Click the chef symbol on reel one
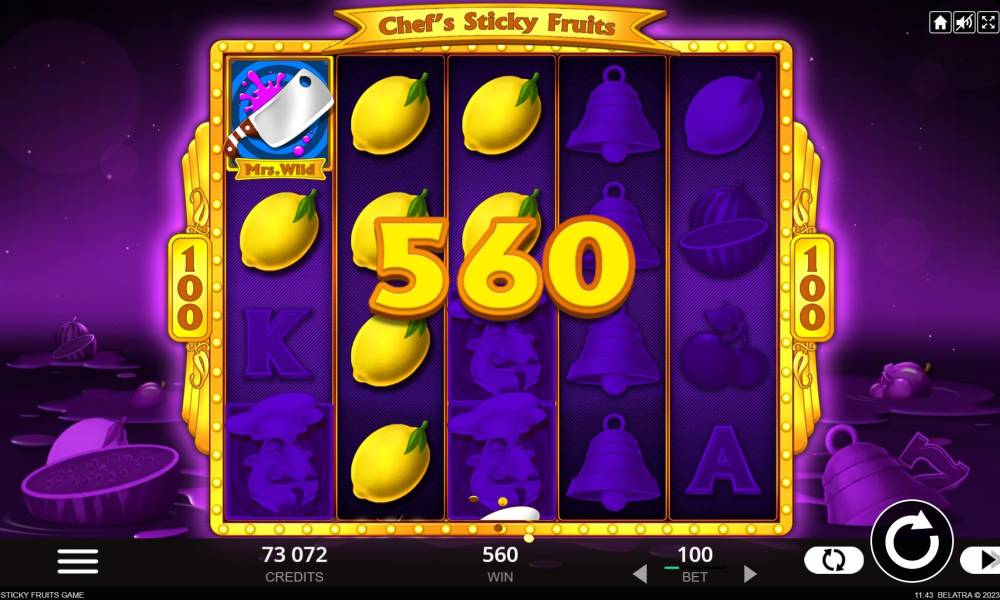1000x600 pixels. [x=279, y=458]
